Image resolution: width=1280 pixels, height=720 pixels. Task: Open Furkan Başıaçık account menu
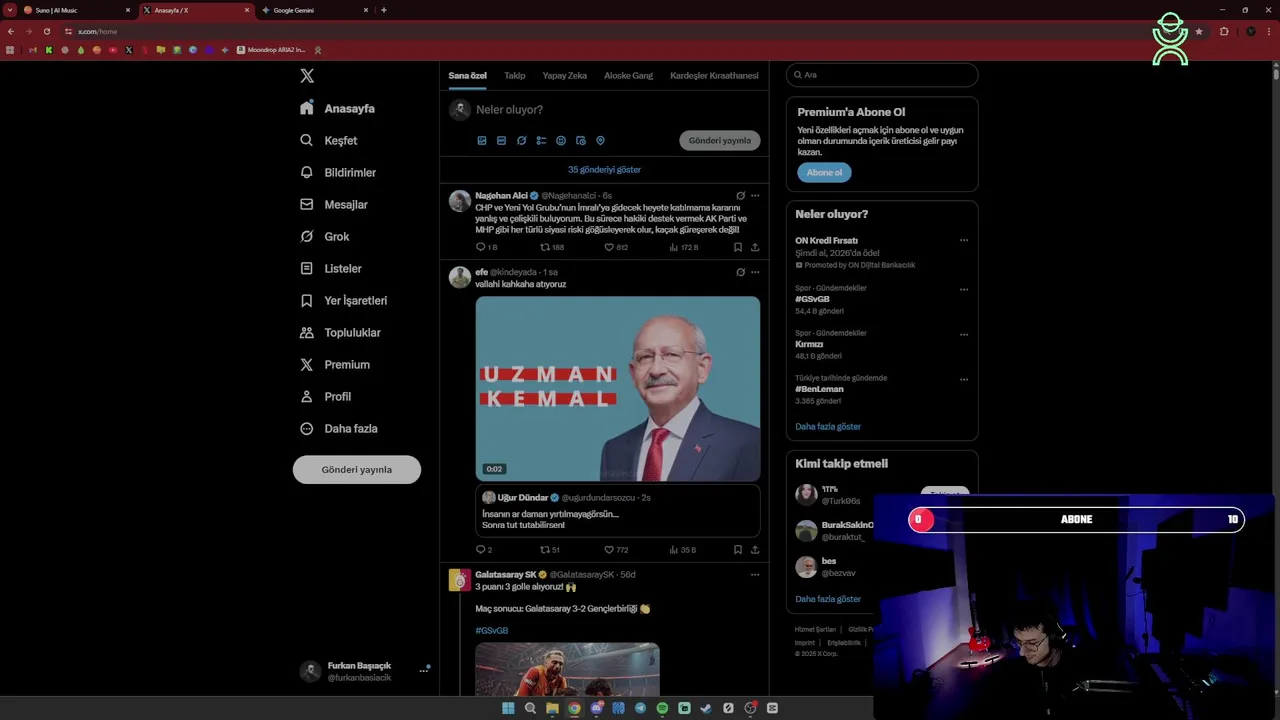[364, 672]
